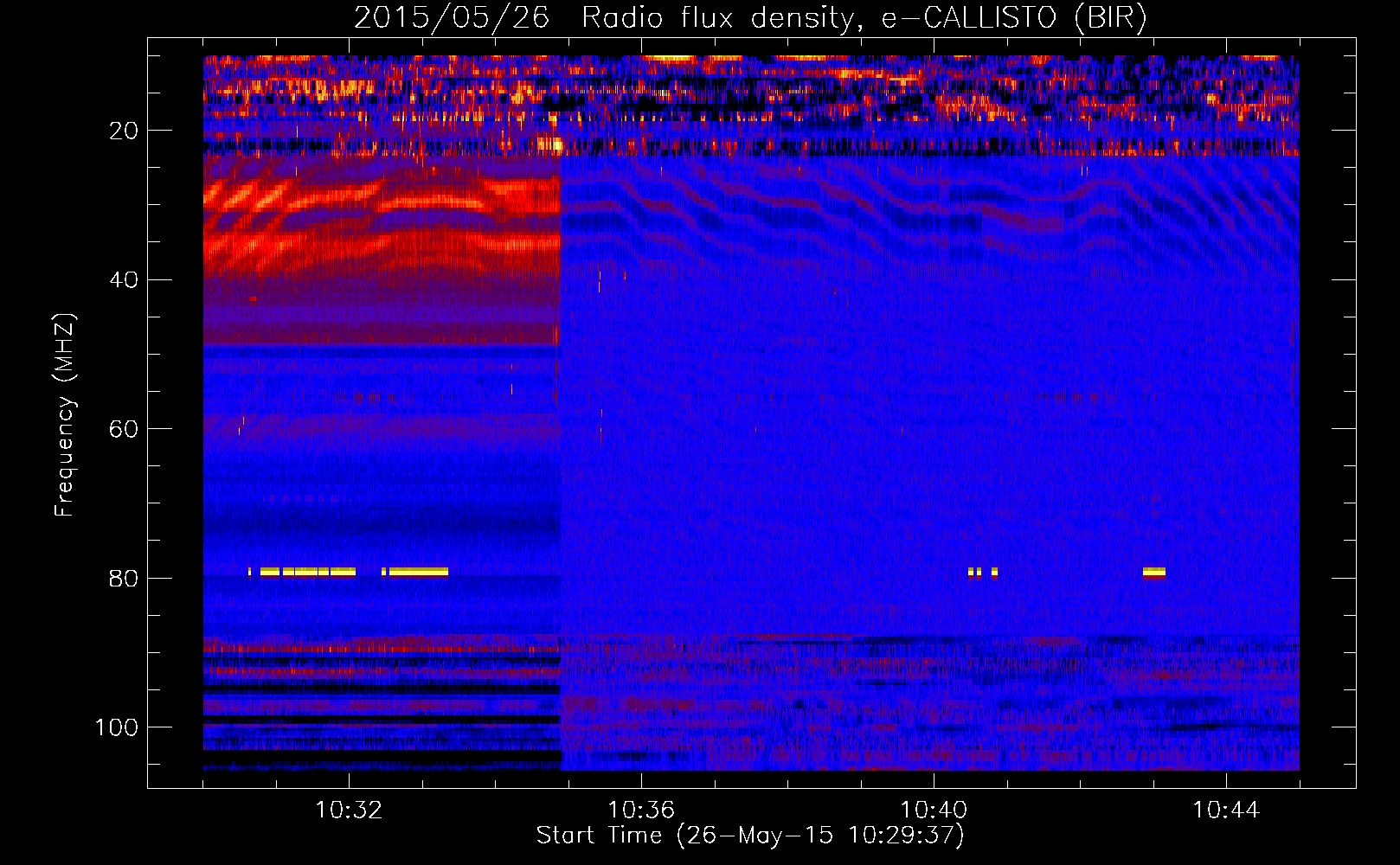Click the '20' frequency tick label
Screen dimensions: 1400x865
124,131
